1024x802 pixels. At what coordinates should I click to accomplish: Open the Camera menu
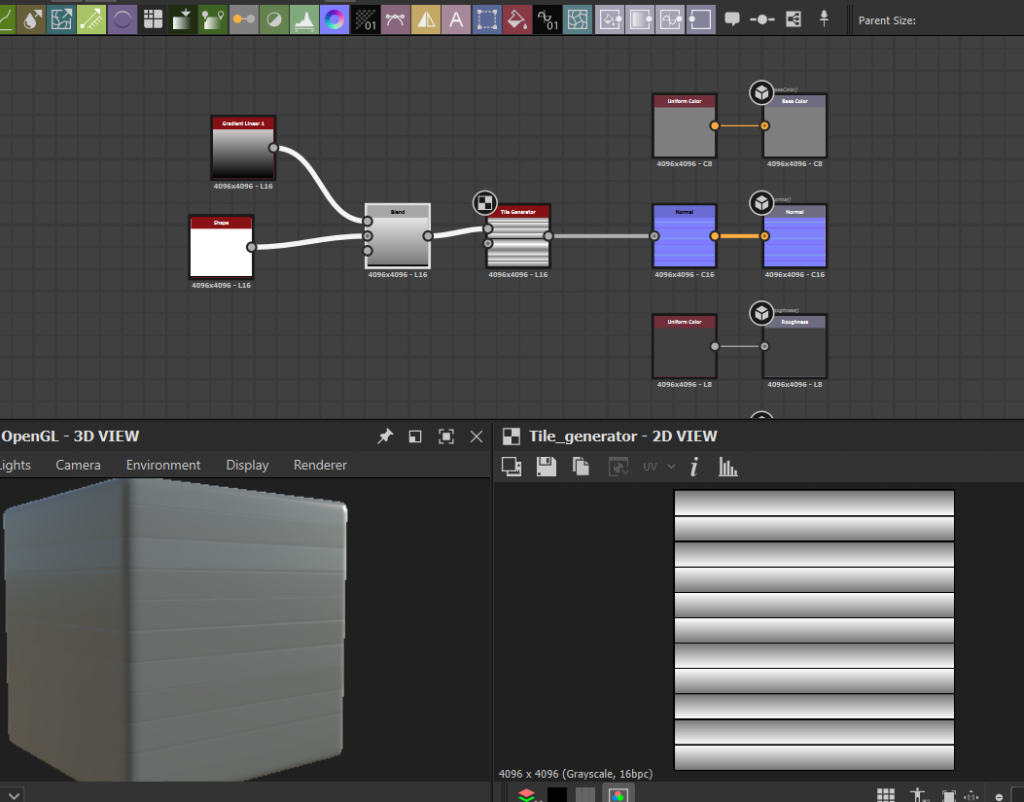click(78, 465)
